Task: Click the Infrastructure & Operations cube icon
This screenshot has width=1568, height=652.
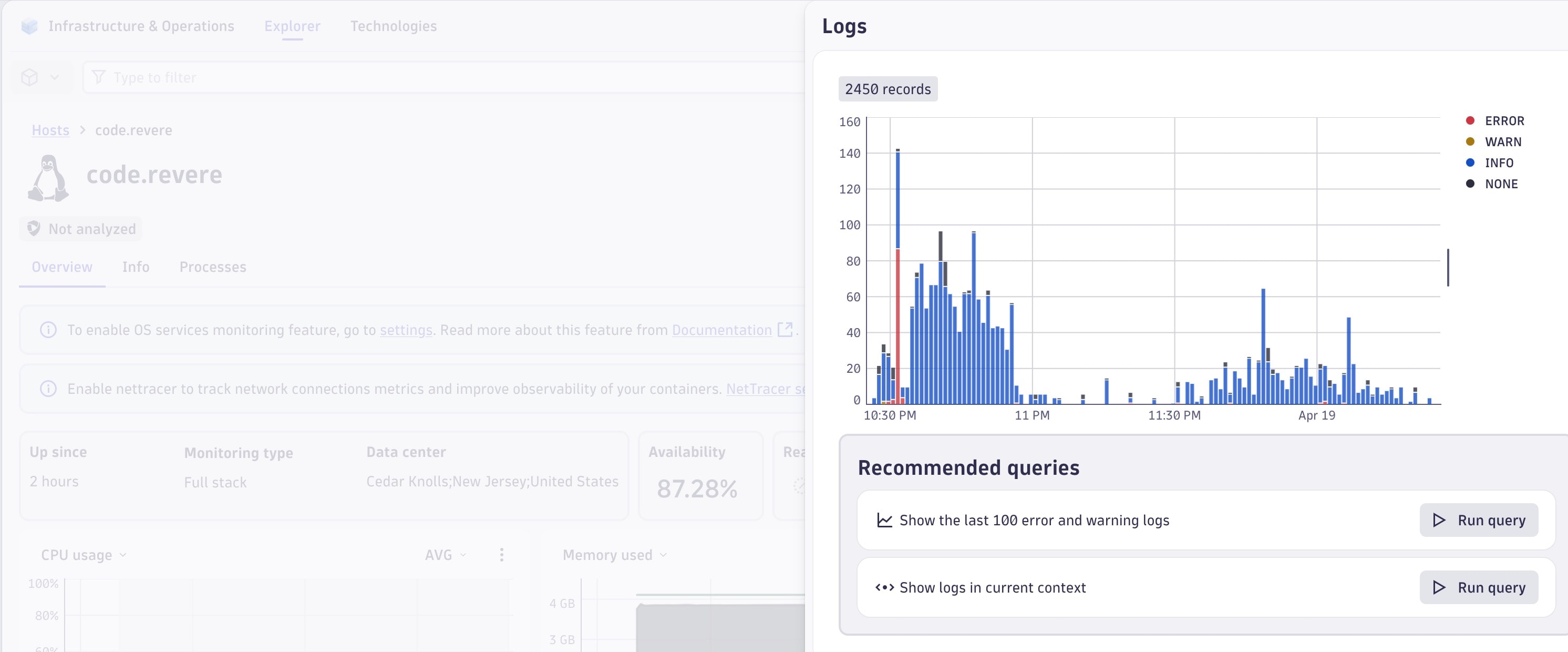Action: click(29, 26)
